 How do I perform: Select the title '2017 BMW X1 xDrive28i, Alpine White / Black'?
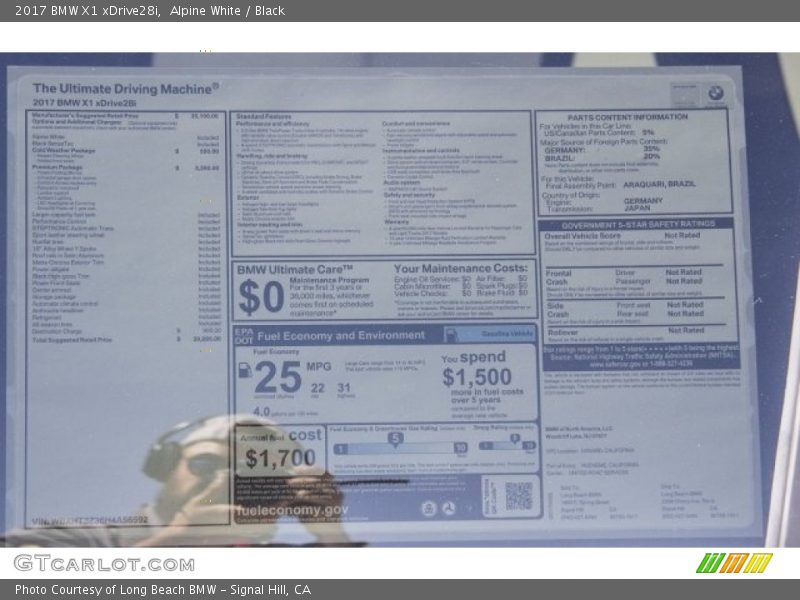pos(150,11)
